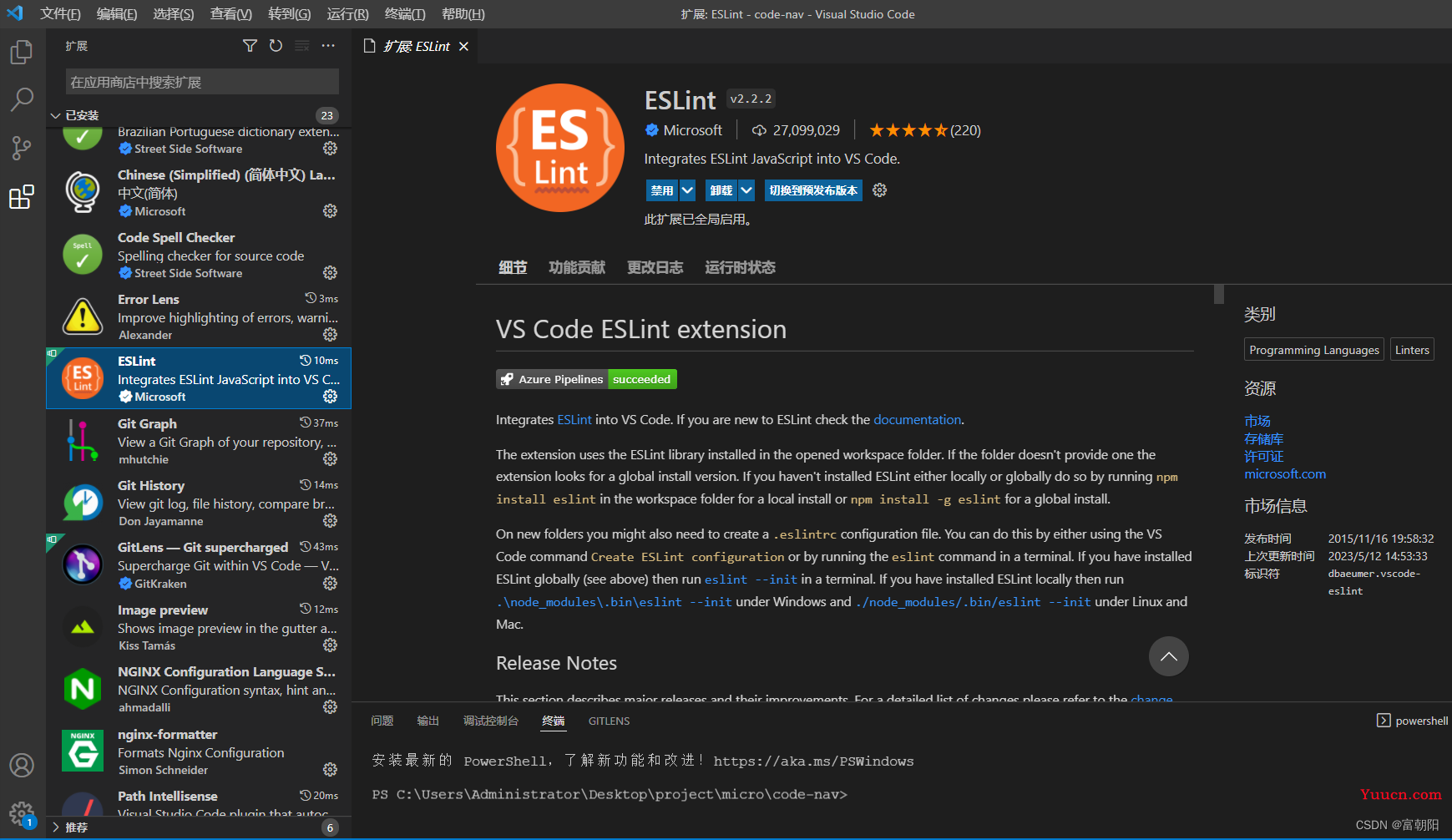The width and height of the screenshot is (1452, 840).
Task: Select the Details (细节) tab
Action: [513, 267]
